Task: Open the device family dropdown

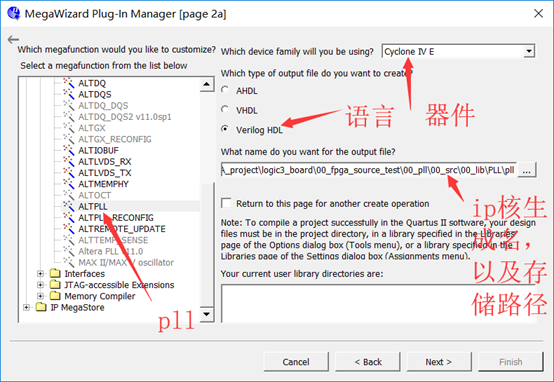Action: (529, 51)
